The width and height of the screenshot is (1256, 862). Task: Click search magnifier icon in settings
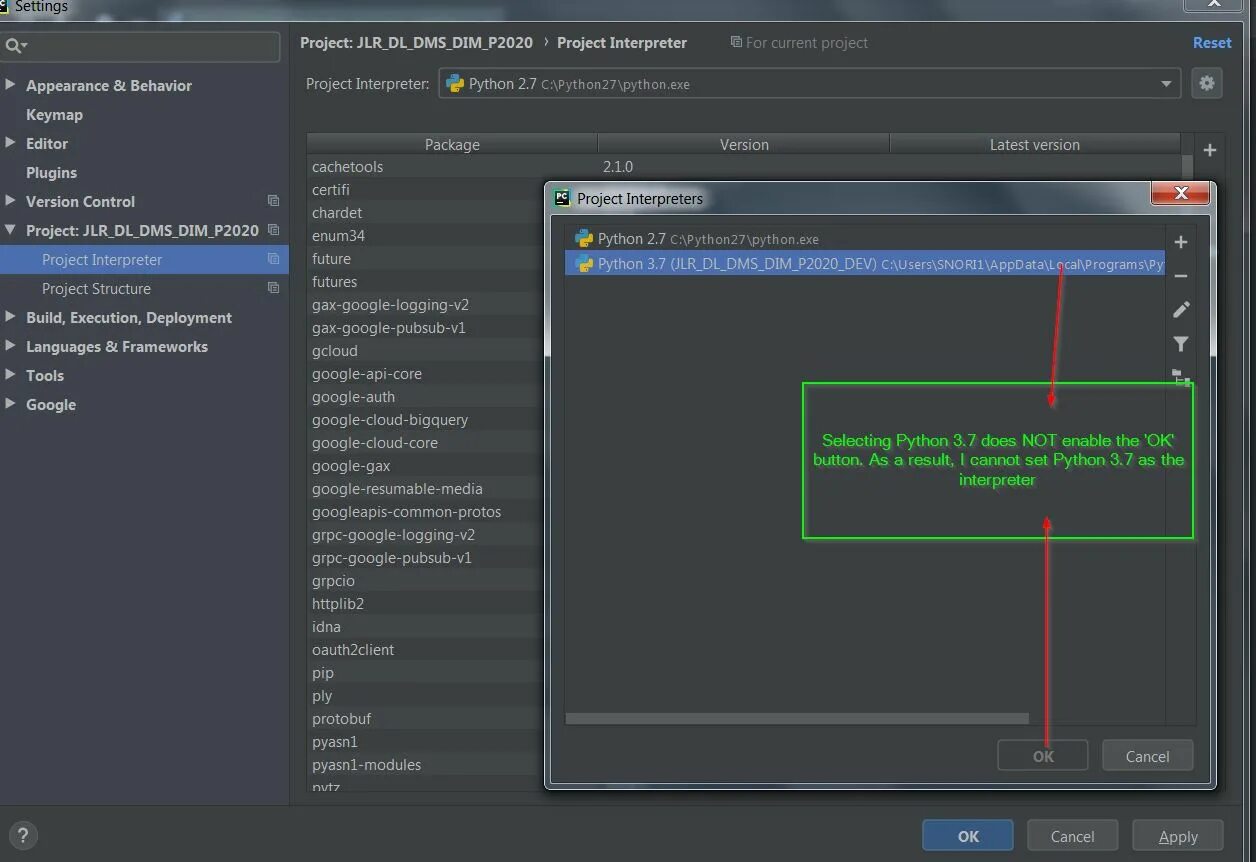coord(15,46)
